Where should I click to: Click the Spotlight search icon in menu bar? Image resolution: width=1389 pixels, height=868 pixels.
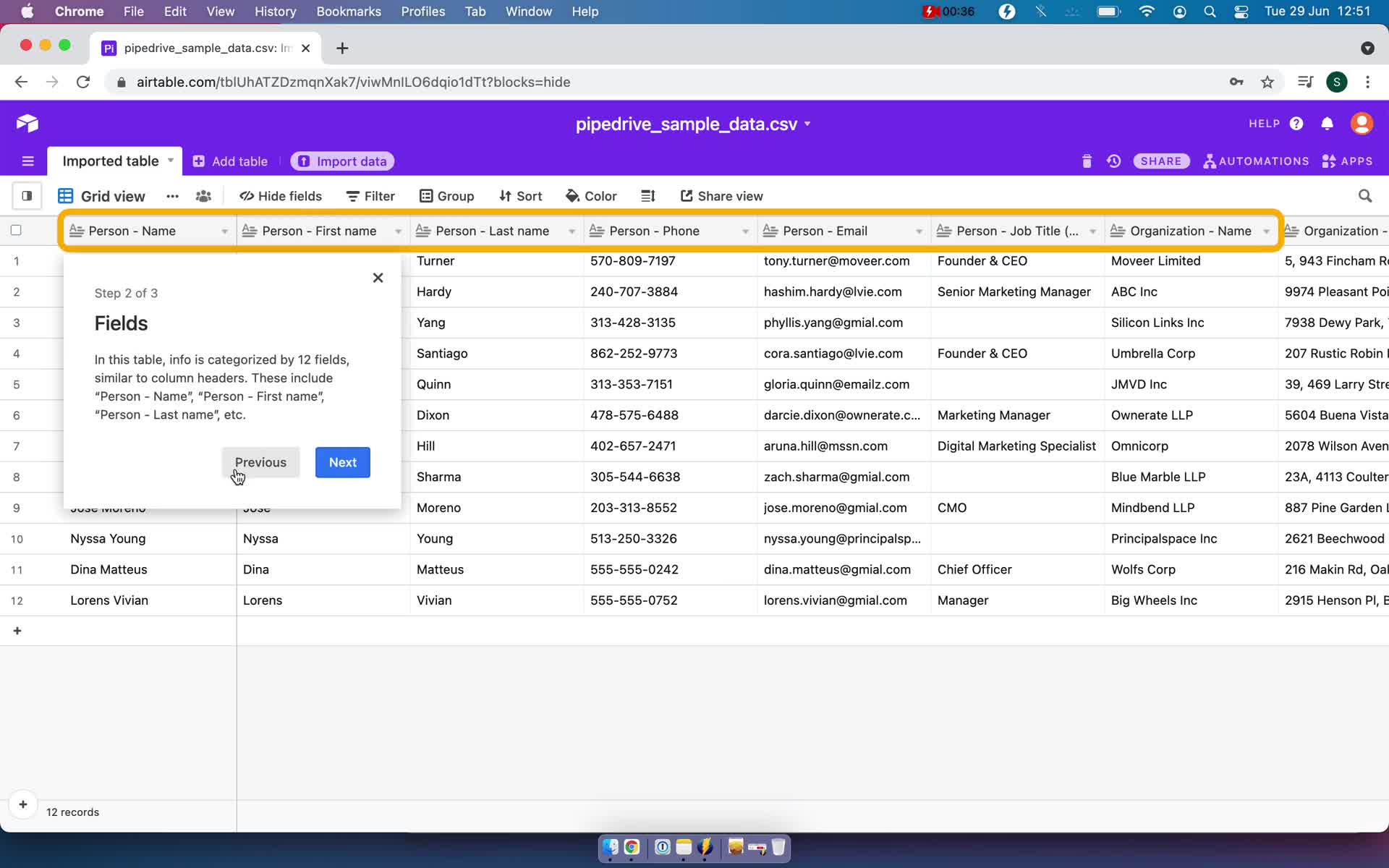pos(1210,12)
